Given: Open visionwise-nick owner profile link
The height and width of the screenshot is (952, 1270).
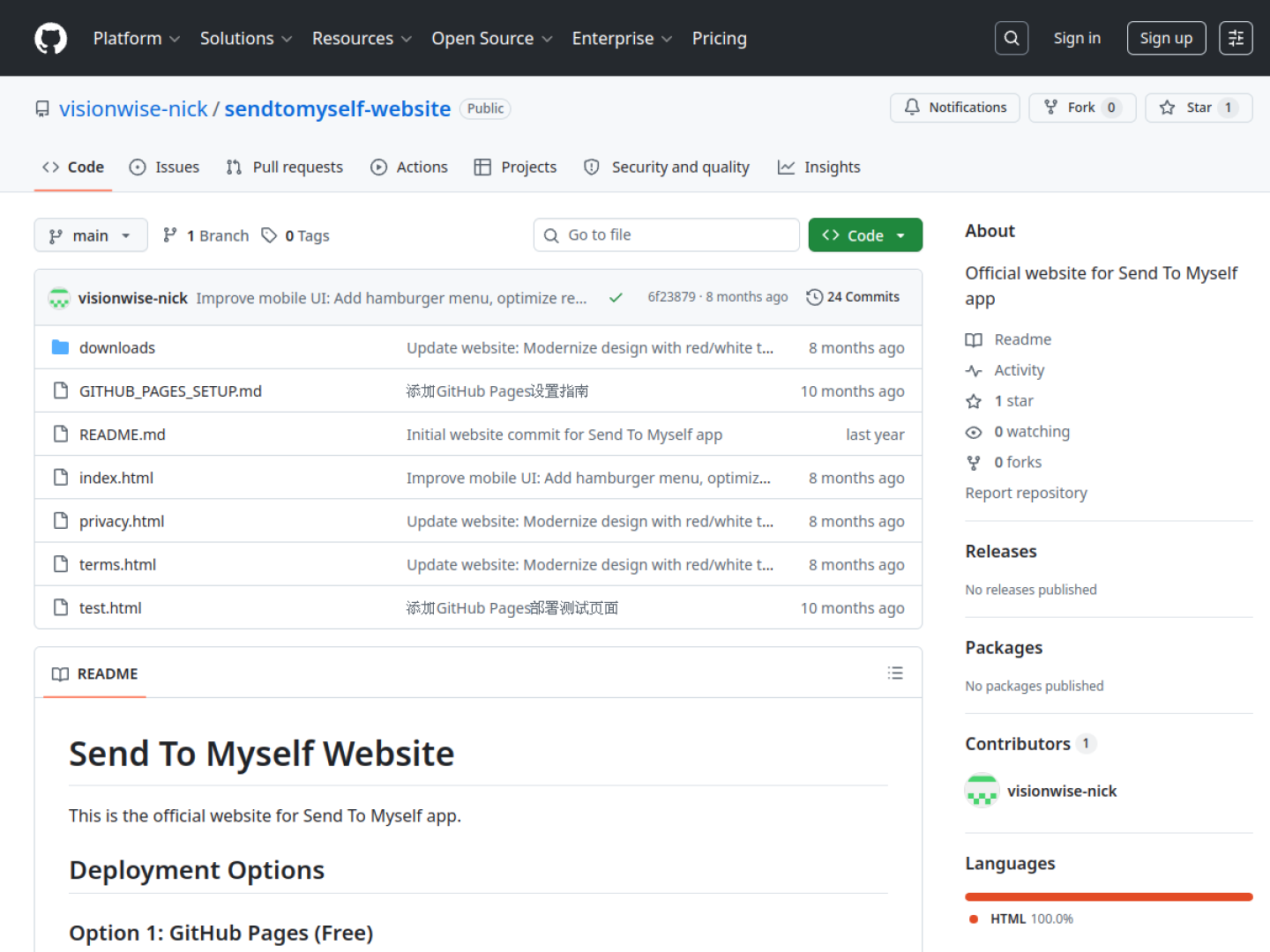Looking at the screenshot, I should (133, 108).
